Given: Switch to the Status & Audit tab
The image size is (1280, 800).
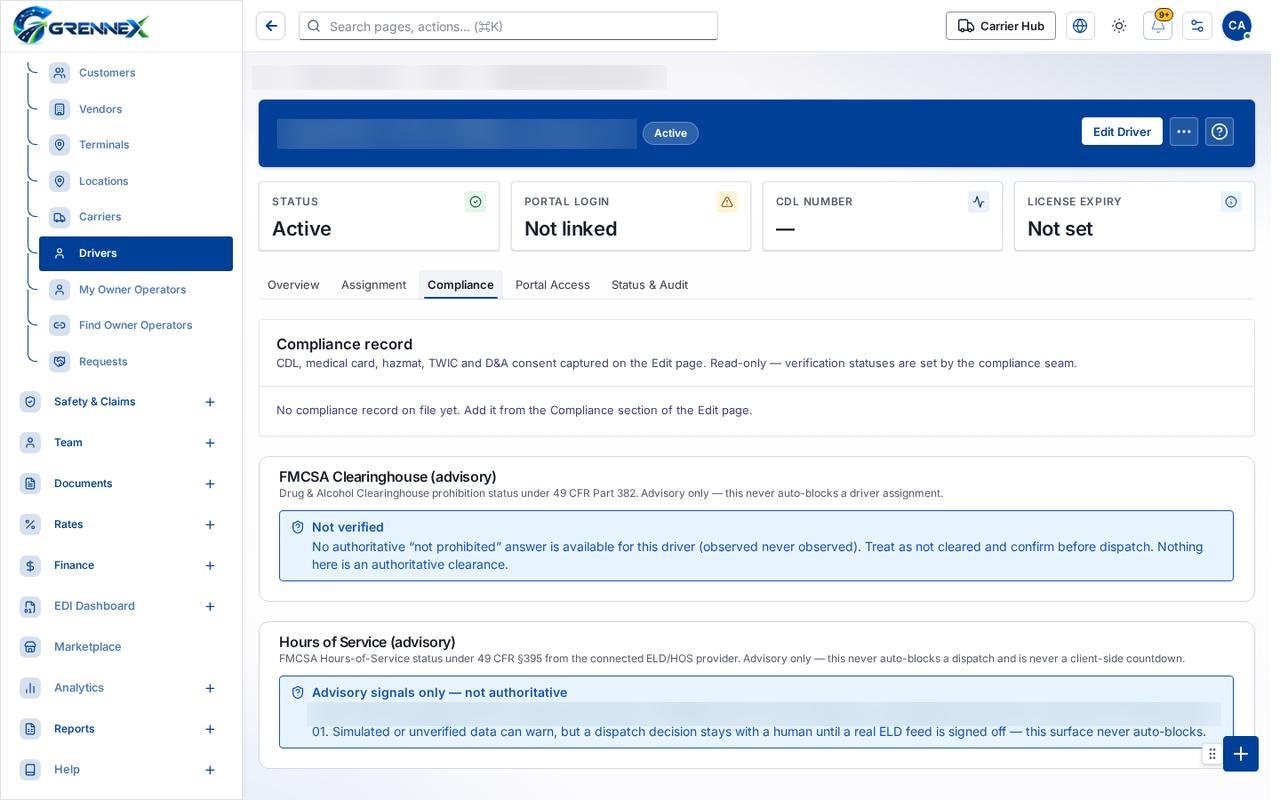Looking at the screenshot, I should pyautogui.click(x=649, y=285).
